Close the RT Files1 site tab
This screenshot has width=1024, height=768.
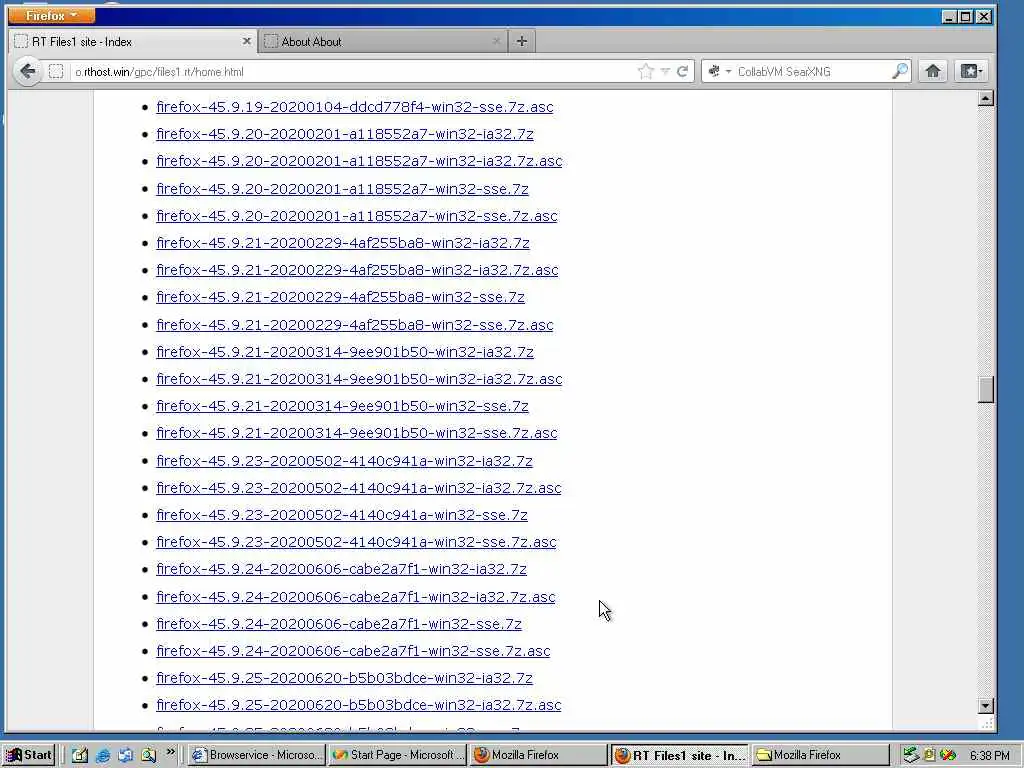(246, 41)
